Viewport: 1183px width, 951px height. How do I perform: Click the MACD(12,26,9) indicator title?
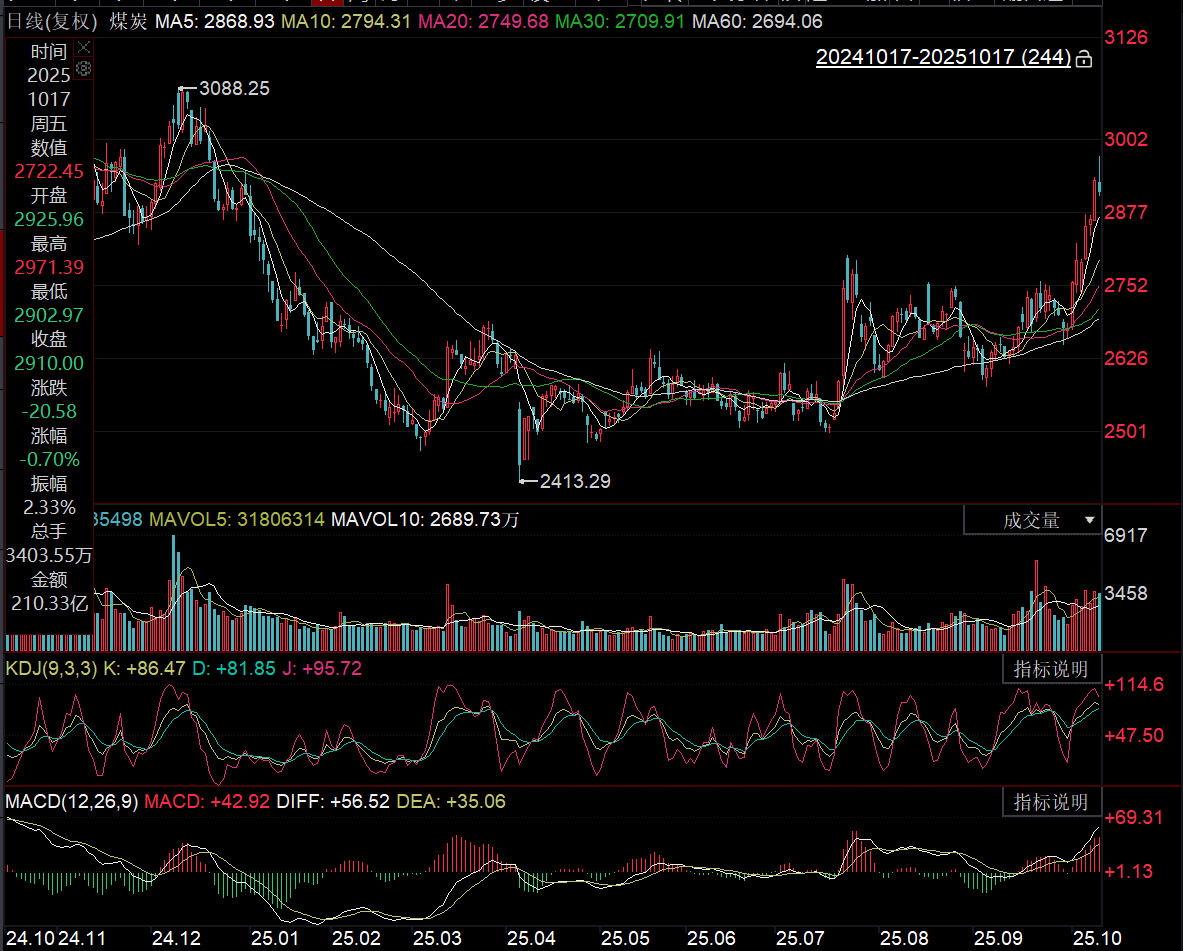point(71,801)
